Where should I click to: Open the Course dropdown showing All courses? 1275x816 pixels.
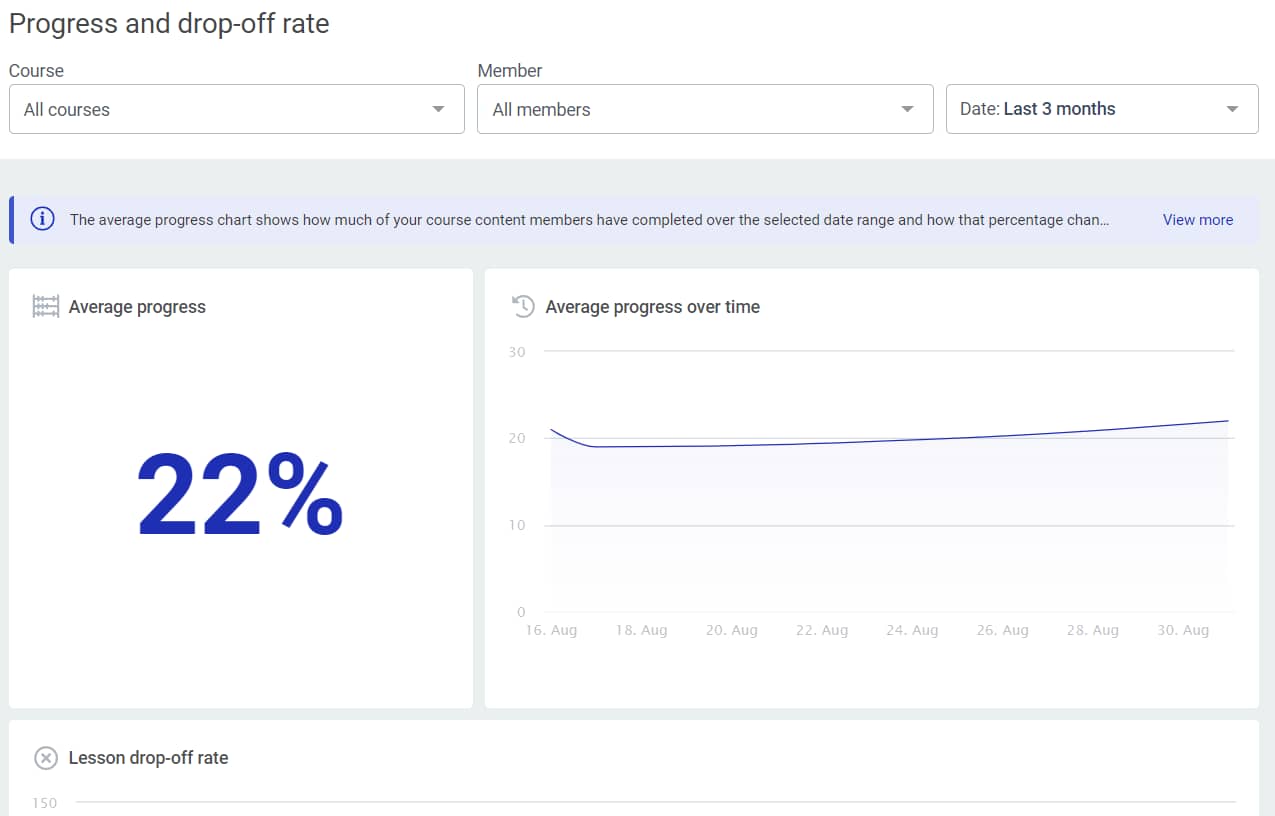click(237, 109)
